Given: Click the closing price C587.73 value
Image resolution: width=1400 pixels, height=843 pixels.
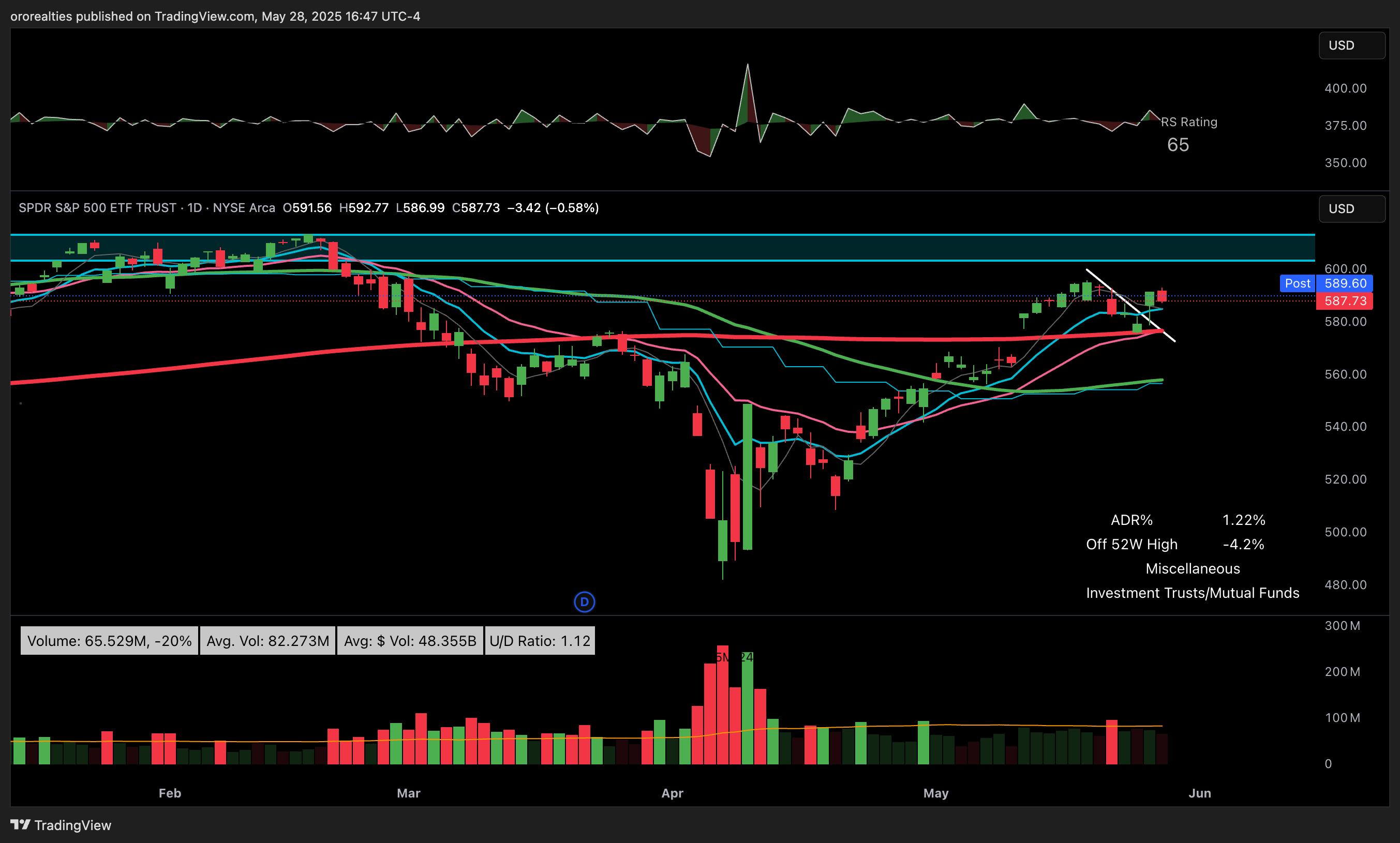Looking at the screenshot, I should pos(475,208).
